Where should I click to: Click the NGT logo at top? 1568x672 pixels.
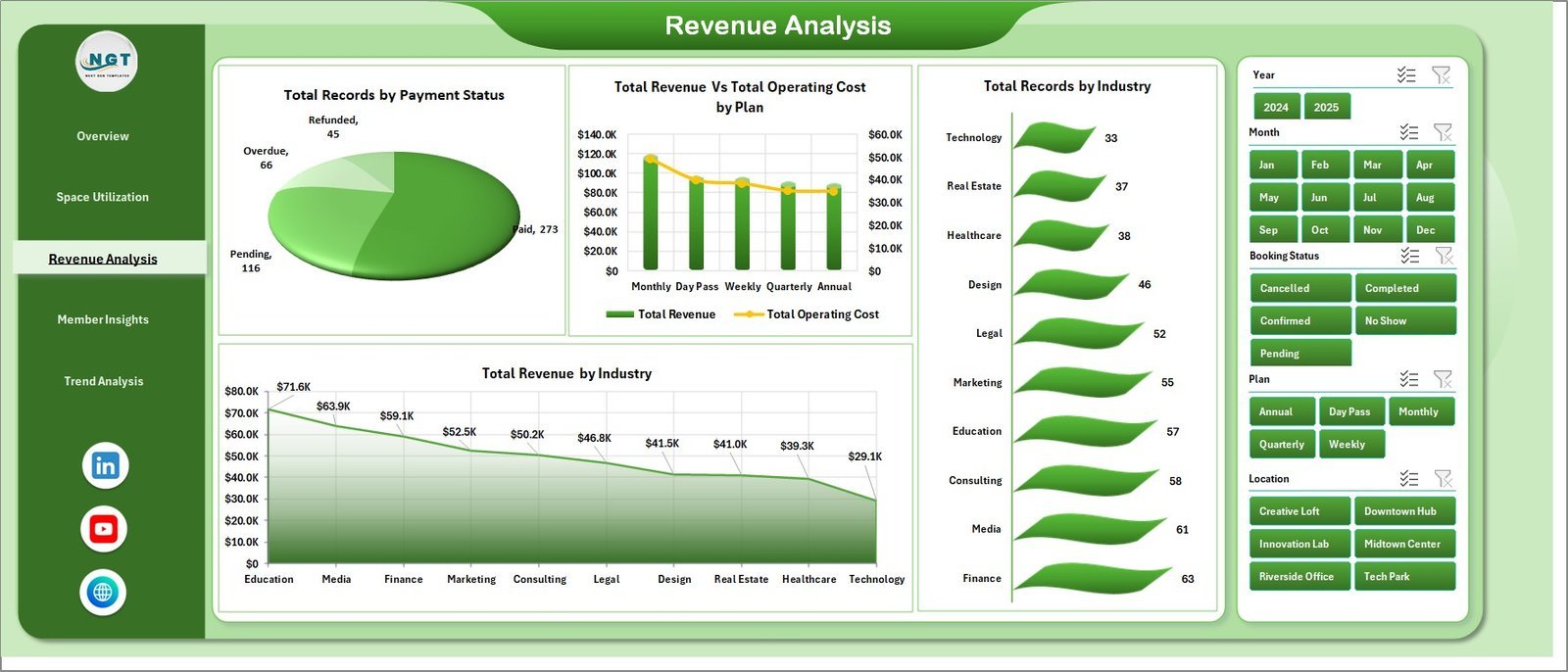point(108,62)
